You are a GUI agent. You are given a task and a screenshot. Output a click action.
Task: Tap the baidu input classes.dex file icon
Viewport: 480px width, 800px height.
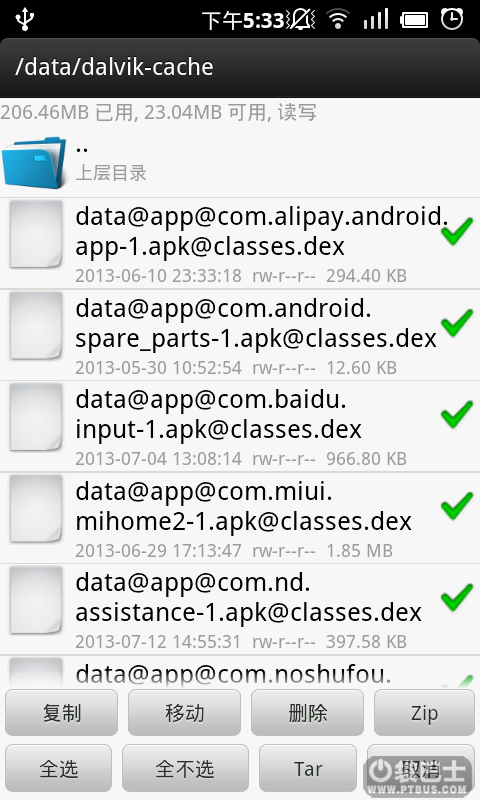36,417
